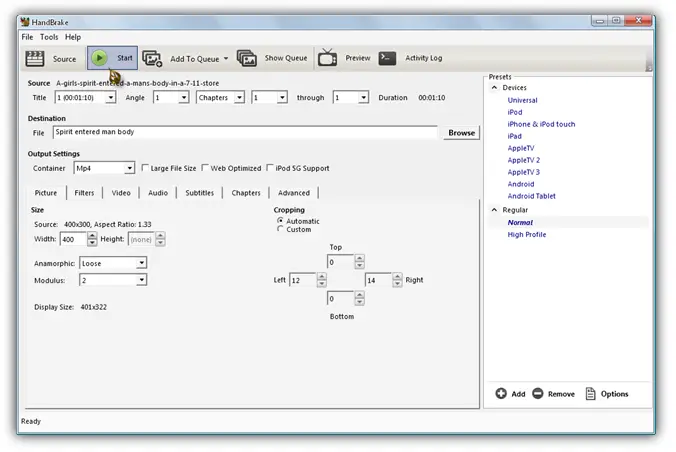This screenshot has width=676, height=452.
Task: Switch to the Picture tab
Action: (46, 193)
